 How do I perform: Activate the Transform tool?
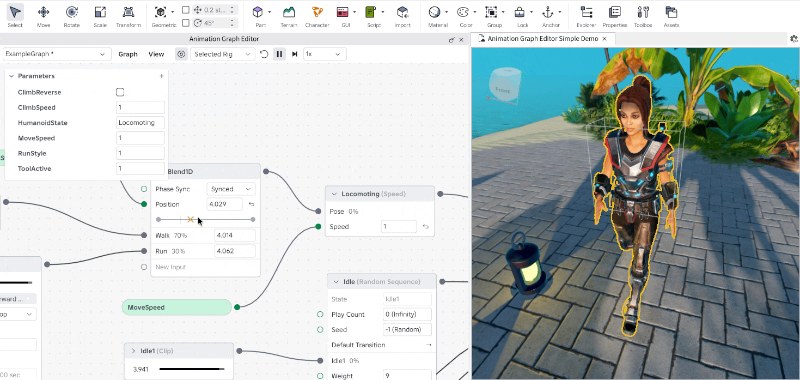pos(128,16)
